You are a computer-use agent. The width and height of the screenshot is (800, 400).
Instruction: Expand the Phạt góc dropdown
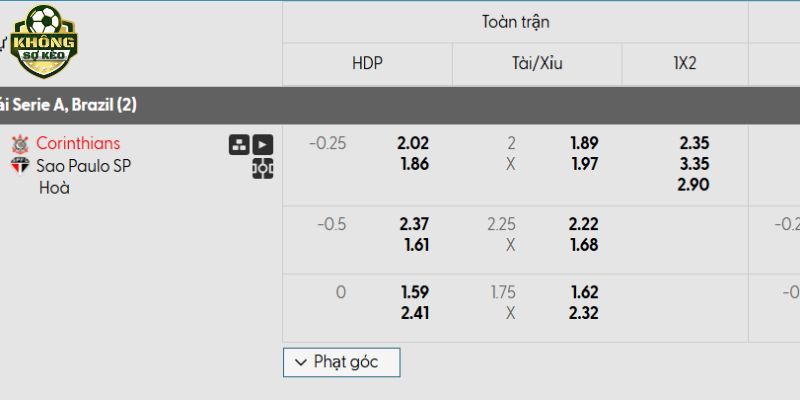click(x=341, y=362)
